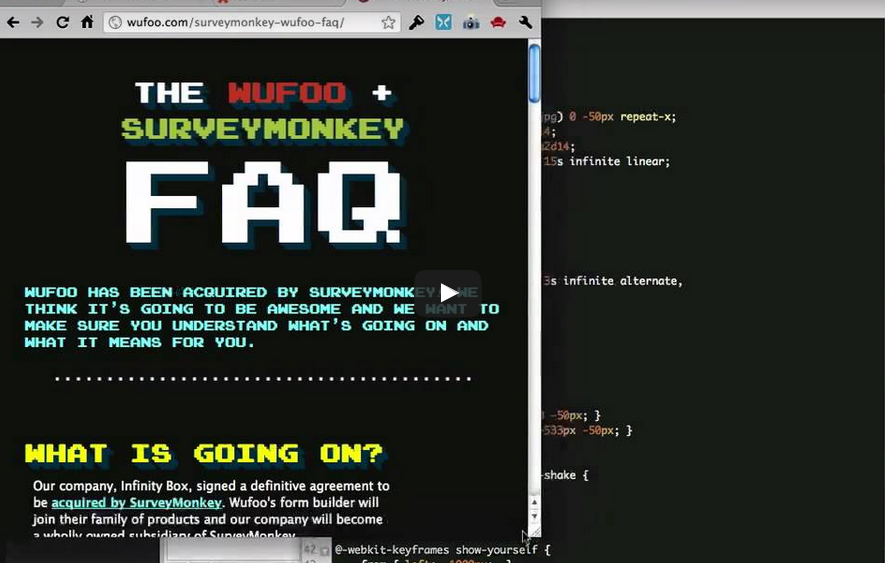
Task: Click the scrollbar down arrow
Action: (x=534, y=516)
